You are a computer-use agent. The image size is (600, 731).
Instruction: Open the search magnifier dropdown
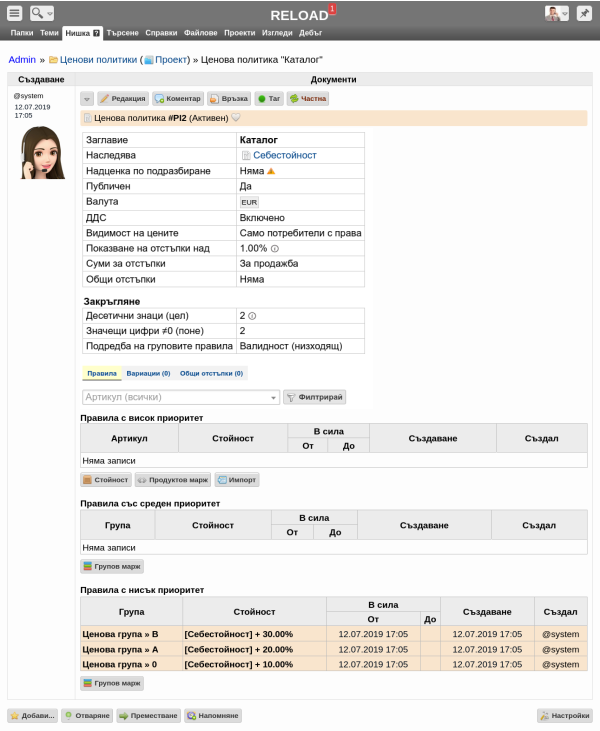pos(42,13)
